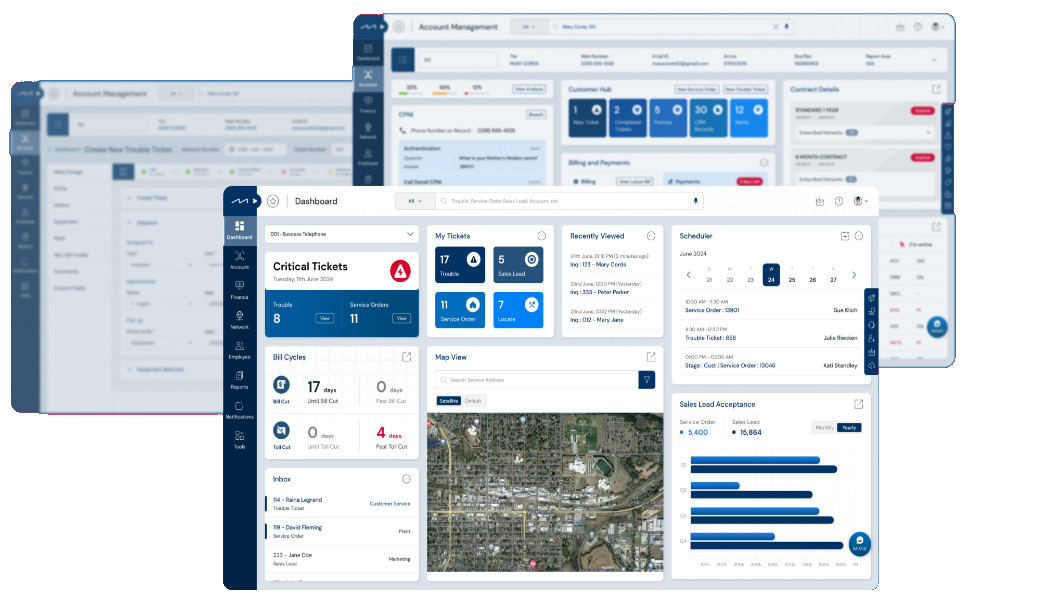Open Network in the Dashboard sidebar
The width and height of the screenshot is (1053, 606).
(239, 319)
